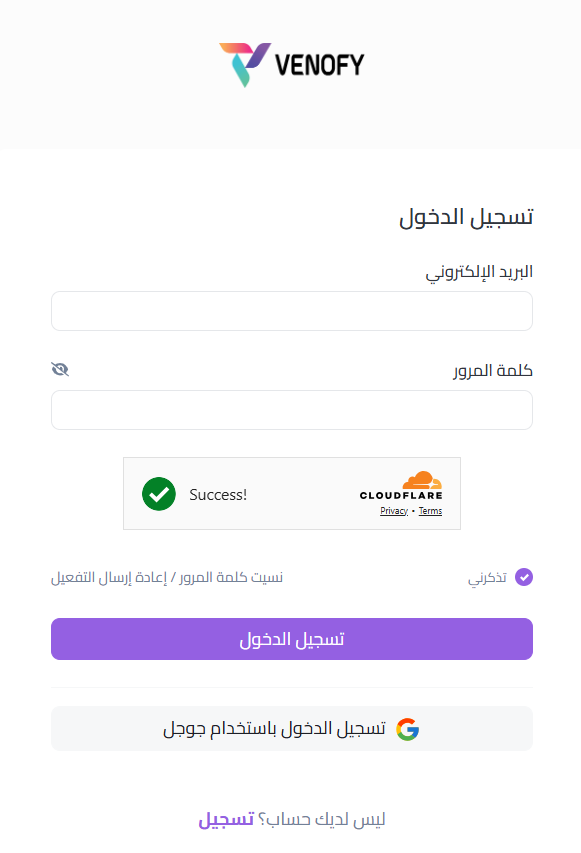The height and width of the screenshot is (853, 581).
Task: Click the Venofy colorful logo mark
Action: [x=245, y=64]
